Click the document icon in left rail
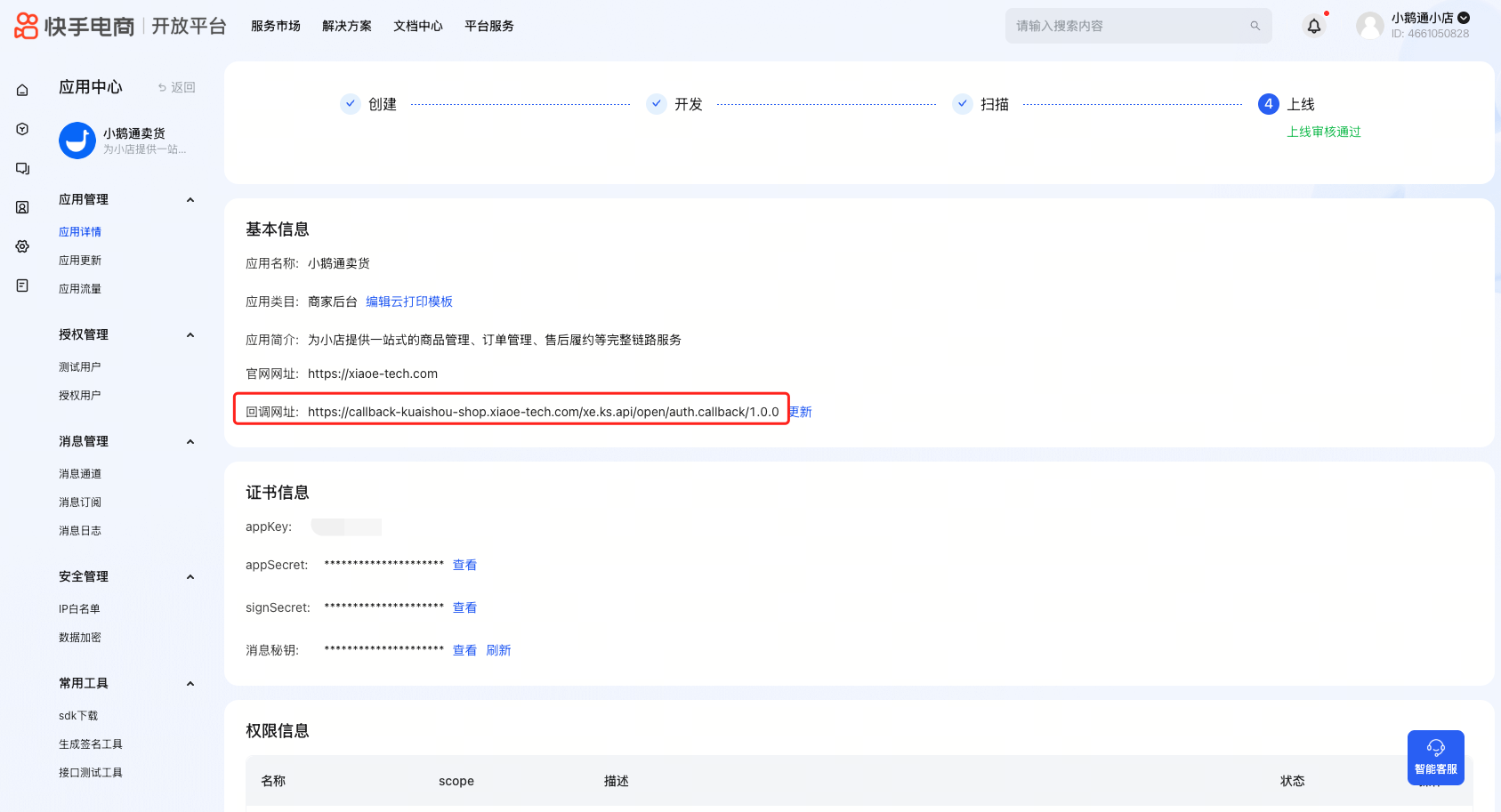 22,285
